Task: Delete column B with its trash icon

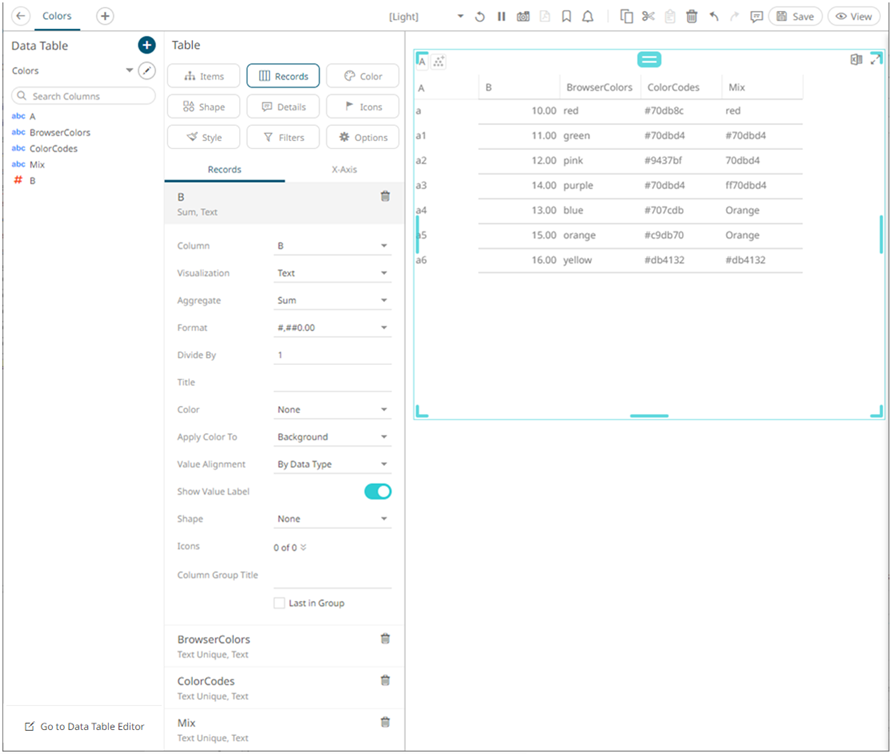Action: pos(385,197)
